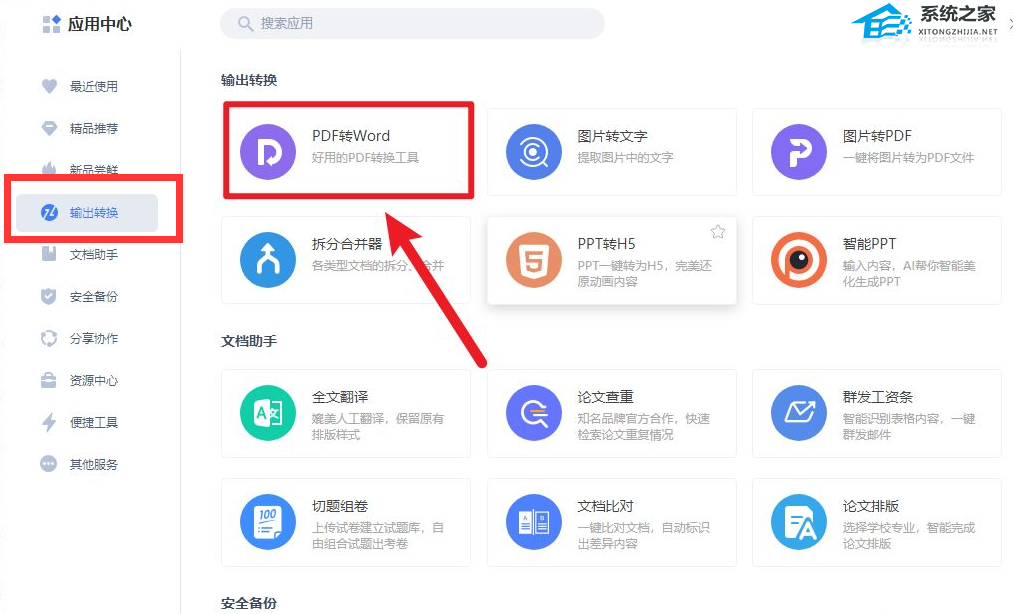Click the shield icon beside 安全备份
This screenshot has height=614, width=1013.
pos(49,296)
